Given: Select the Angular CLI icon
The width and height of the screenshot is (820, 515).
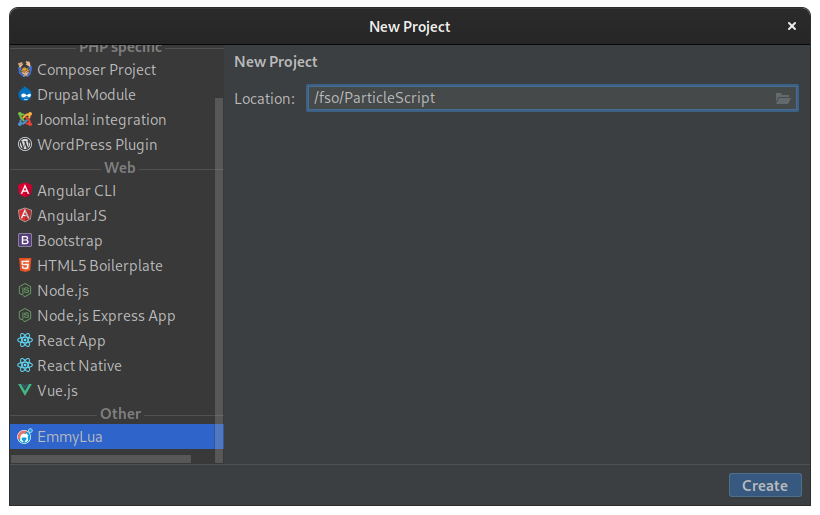Looking at the screenshot, I should tap(25, 191).
